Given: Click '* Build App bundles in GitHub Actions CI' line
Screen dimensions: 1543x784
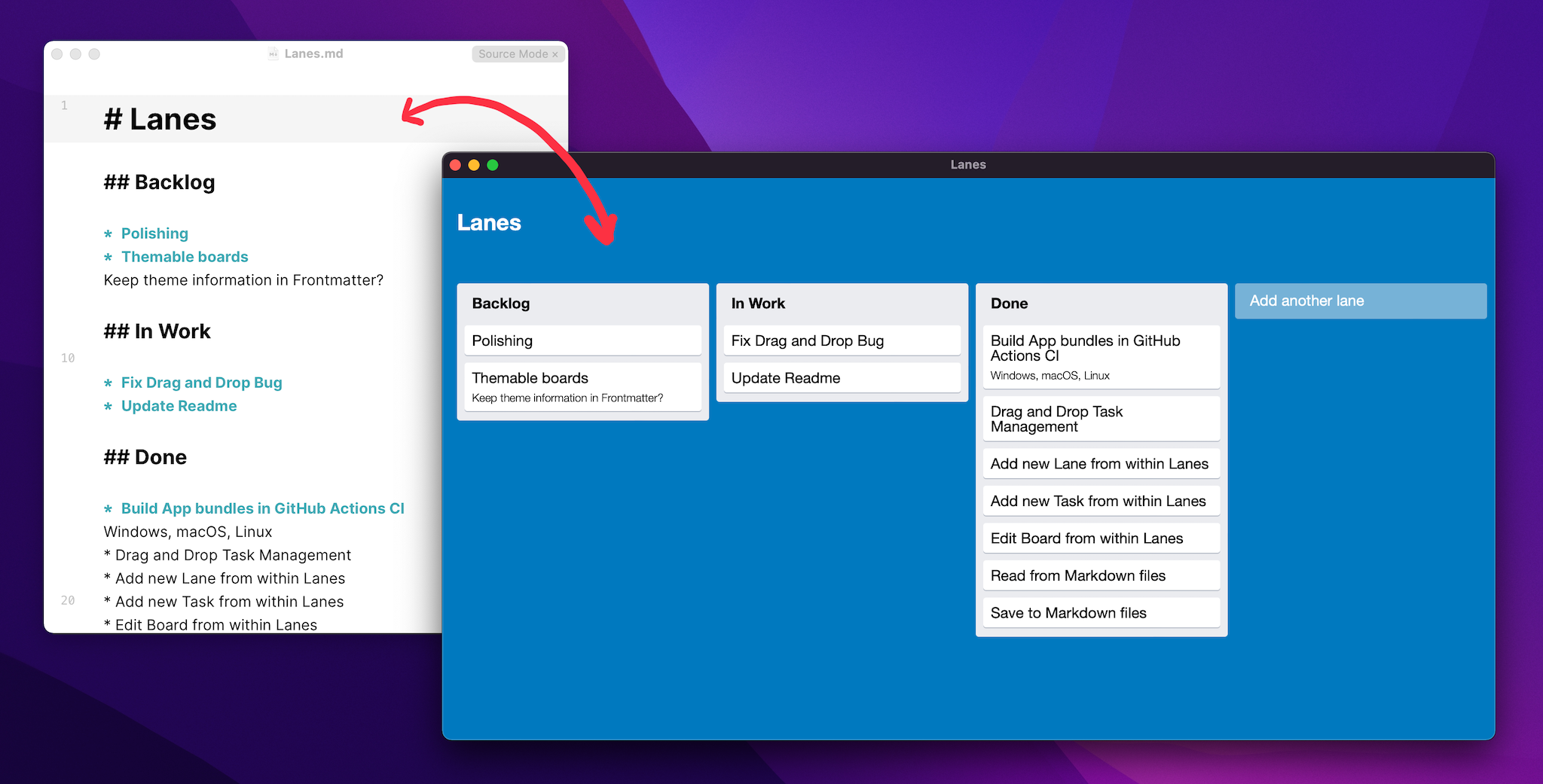Looking at the screenshot, I should click(254, 508).
